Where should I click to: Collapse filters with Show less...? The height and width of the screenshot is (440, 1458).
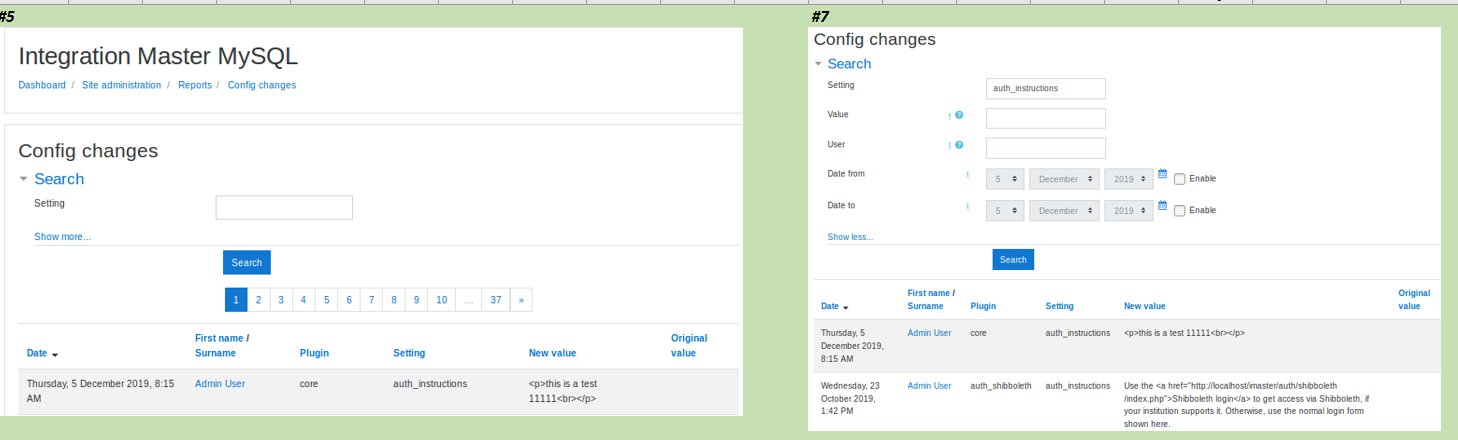pyautogui.click(x=850, y=237)
